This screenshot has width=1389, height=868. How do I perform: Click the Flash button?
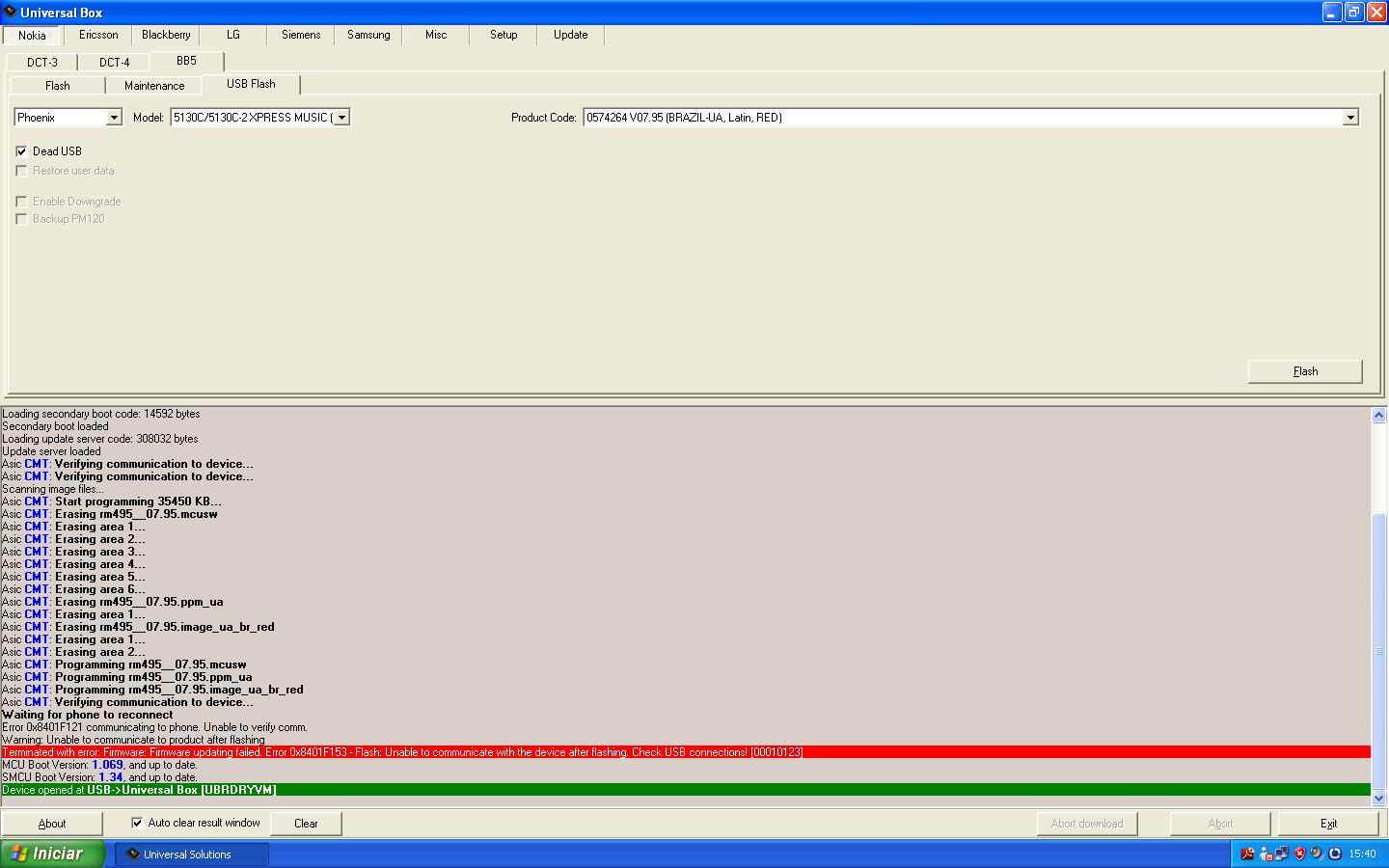pos(1305,371)
